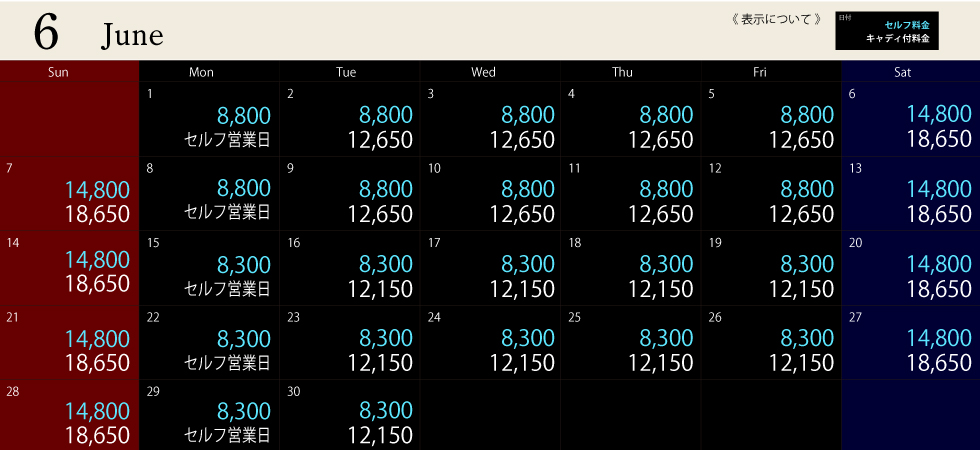Click the Wed column header
Screen dimensions: 980x450
[483, 72]
